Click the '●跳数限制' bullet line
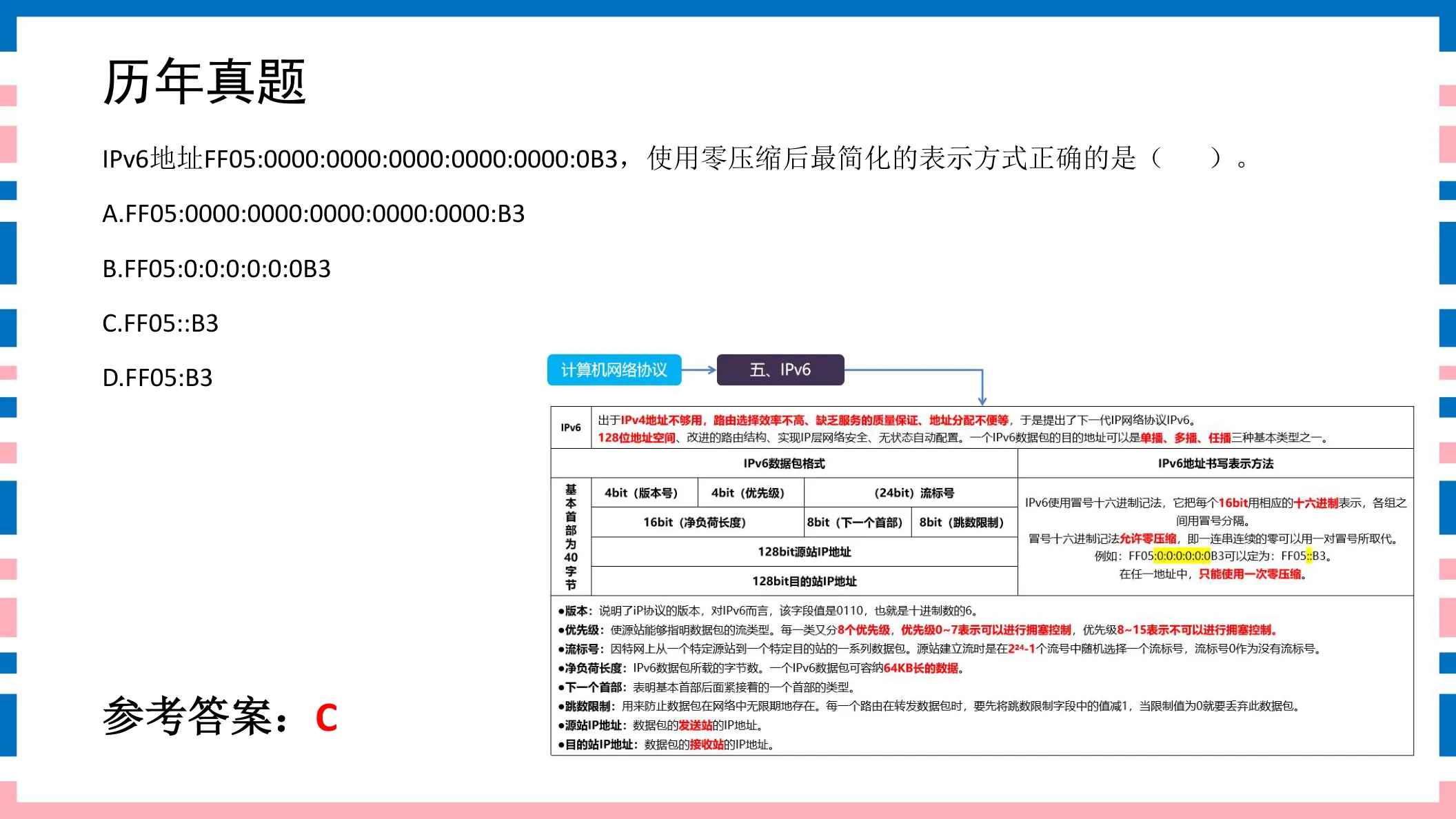Viewport: 1456px width, 819px height. tap(930, 706)
